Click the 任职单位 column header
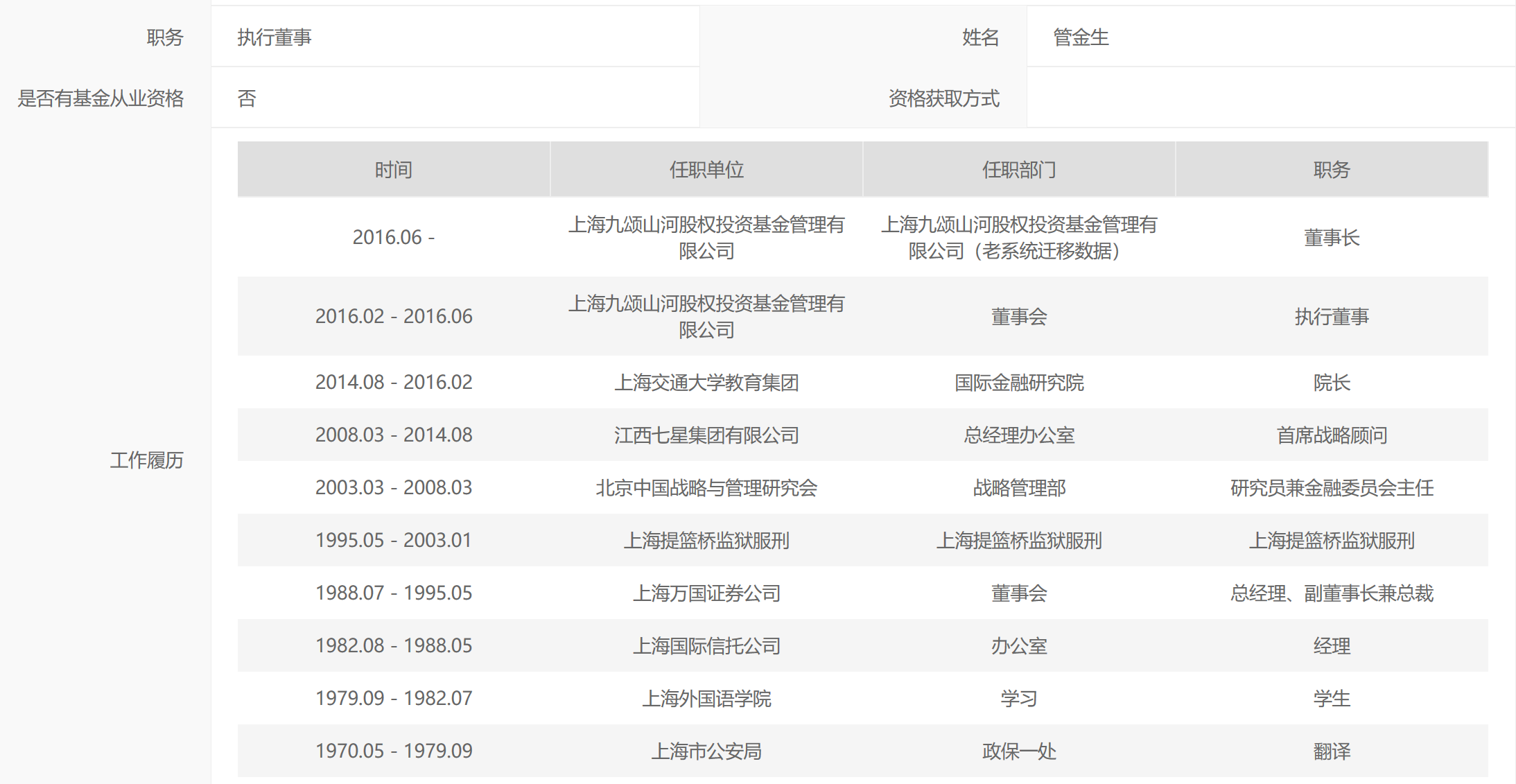This screenshot has width=1516, height=784. click(x=706, y=170)
